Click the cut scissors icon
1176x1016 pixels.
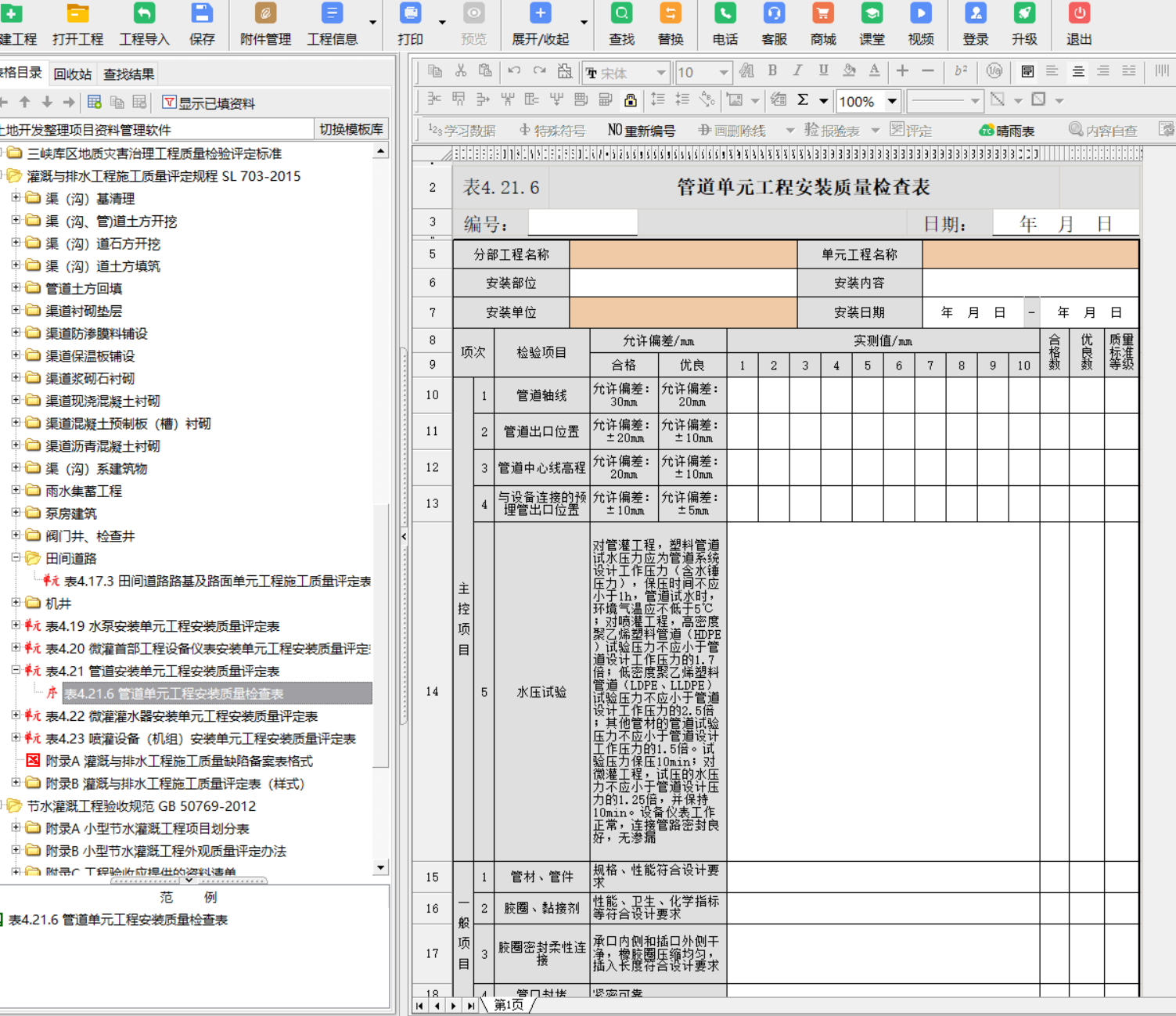[461, 71]
